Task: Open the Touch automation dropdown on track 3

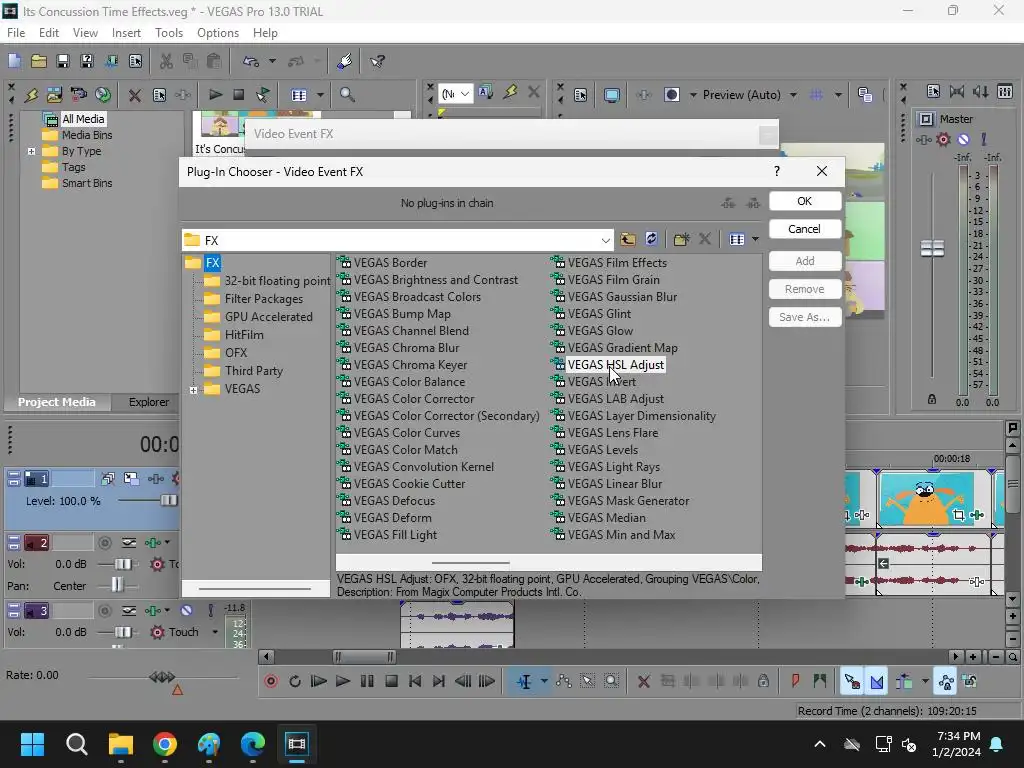Action: (214, 632)
